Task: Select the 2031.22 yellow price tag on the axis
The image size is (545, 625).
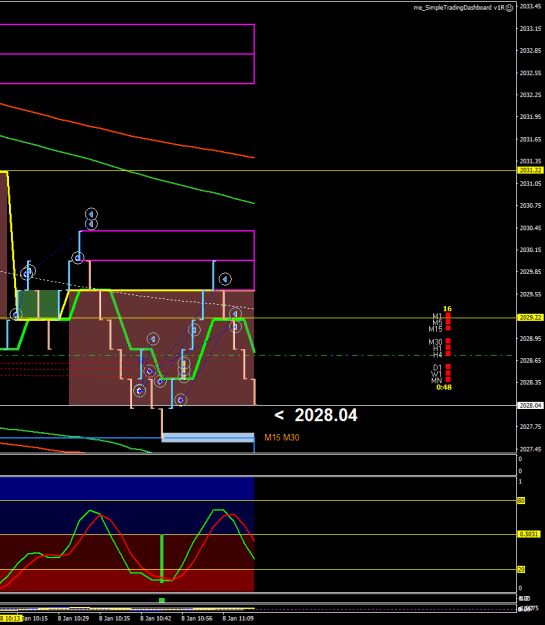Action: (x=530, y=171)
